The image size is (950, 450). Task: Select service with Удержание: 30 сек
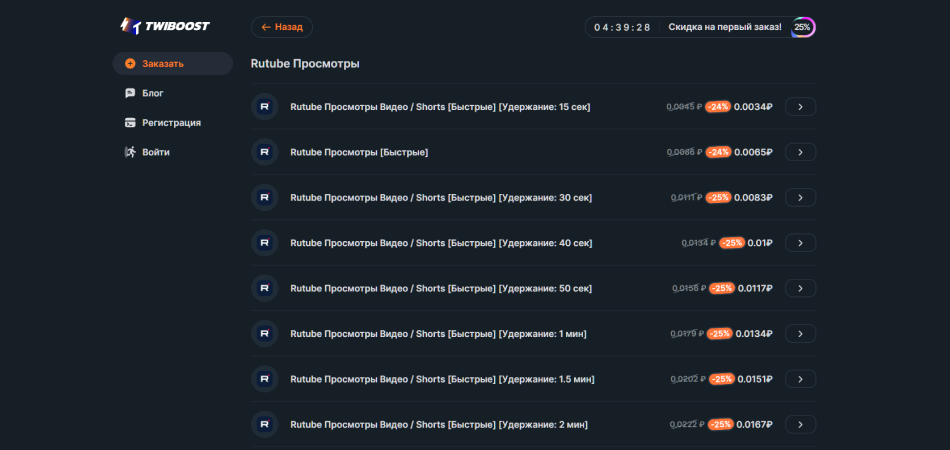coord(441,197)
